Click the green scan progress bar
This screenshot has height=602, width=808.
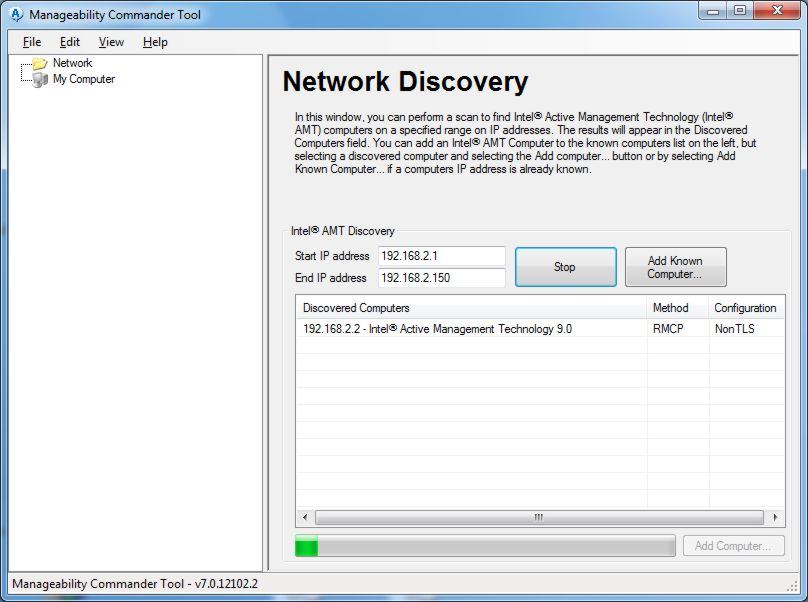pos(485,546)
